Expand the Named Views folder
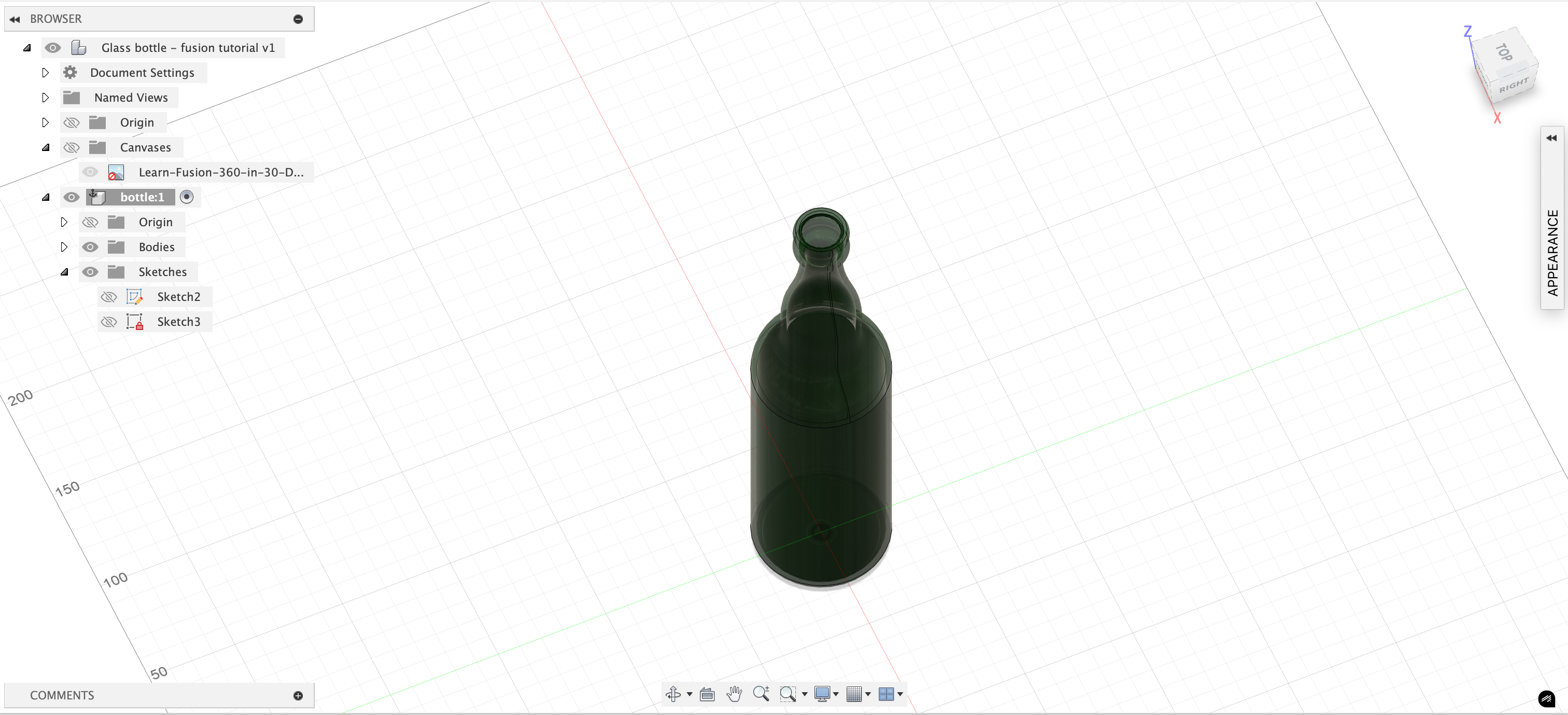Screen dimensions: 1568x715 tap(46, 98)
